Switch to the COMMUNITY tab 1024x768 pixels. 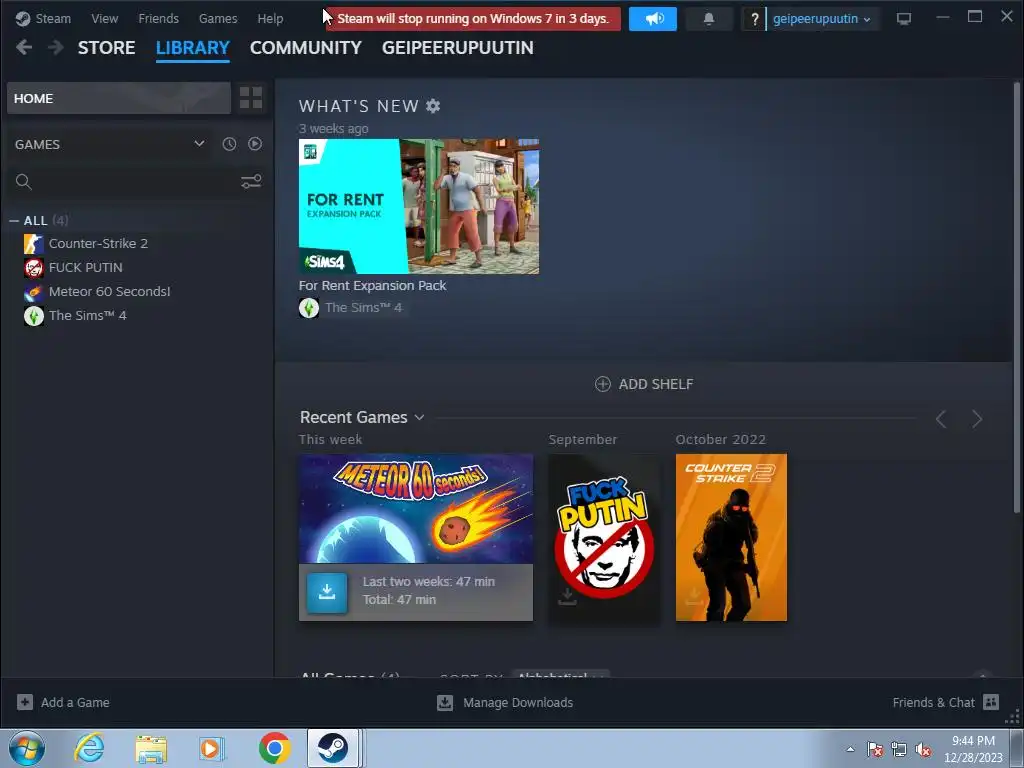tap(306, 48)
